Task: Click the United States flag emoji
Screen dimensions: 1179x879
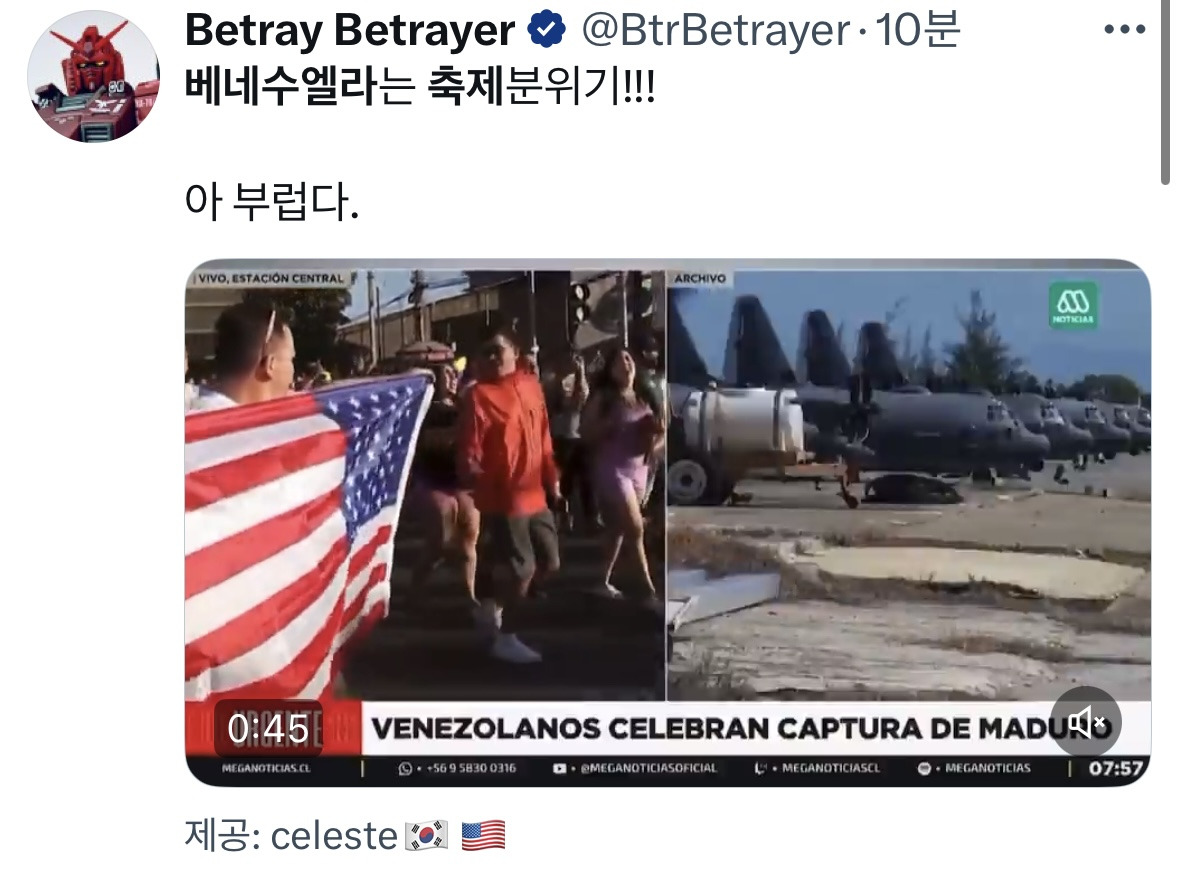Action: [x=483, y=836]
